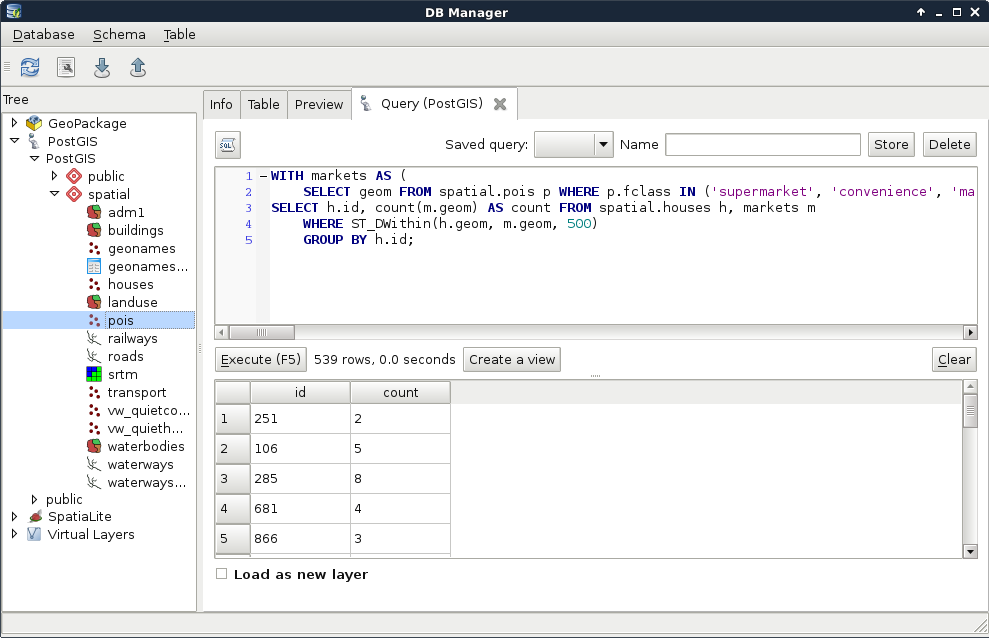
Task: Close the Query (PostGIS) tab
Action: click(500, 104)
